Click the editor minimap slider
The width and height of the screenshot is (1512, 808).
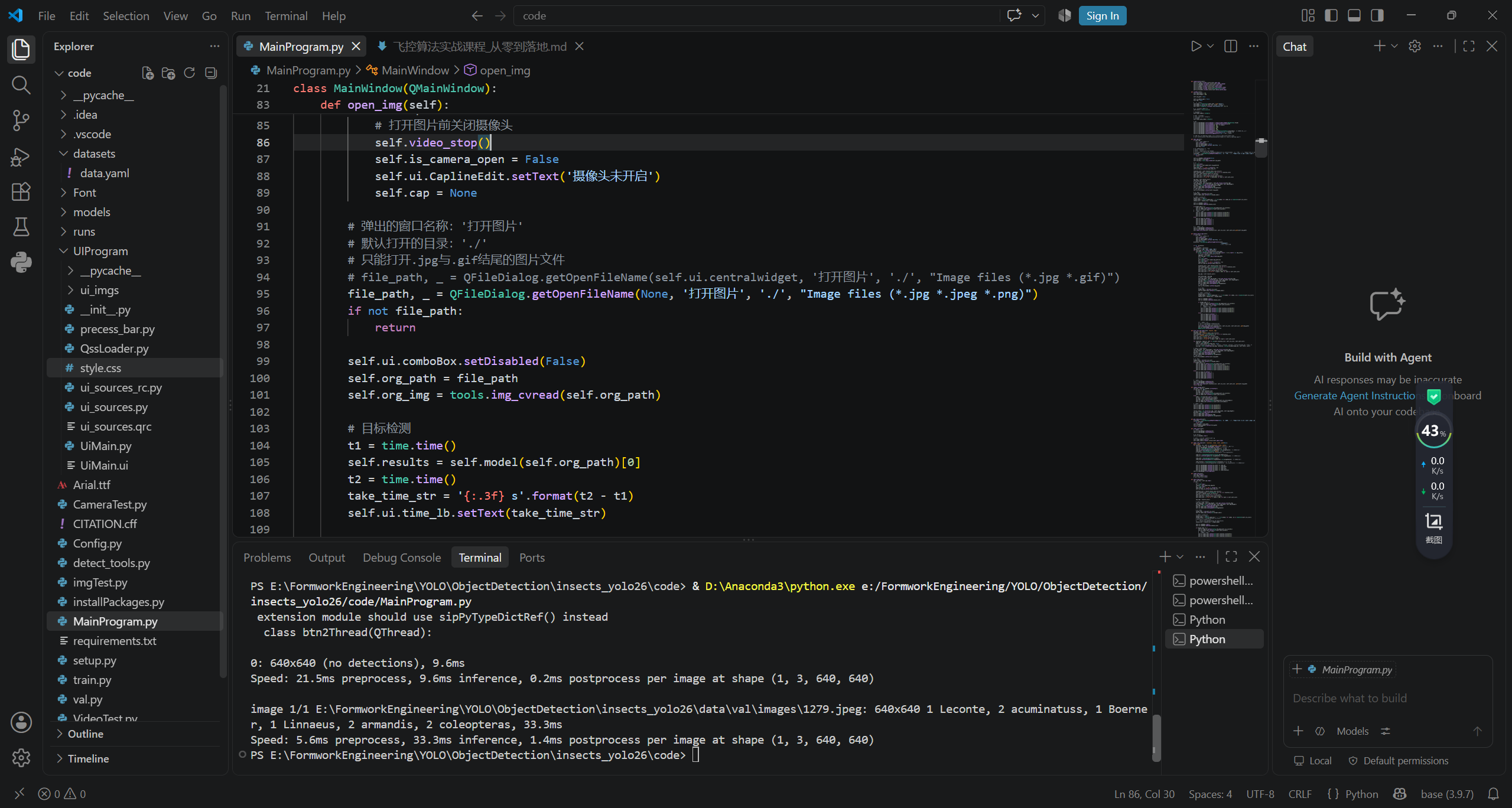pos(1261,149)
